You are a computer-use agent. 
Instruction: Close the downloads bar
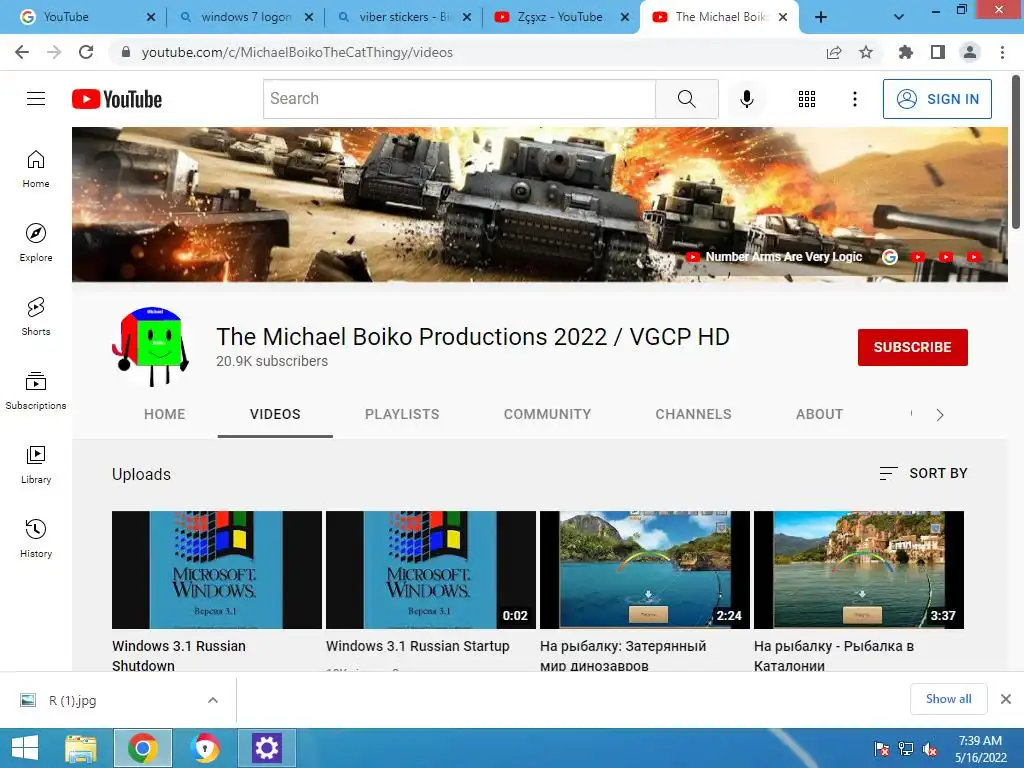click(1006, 699)
